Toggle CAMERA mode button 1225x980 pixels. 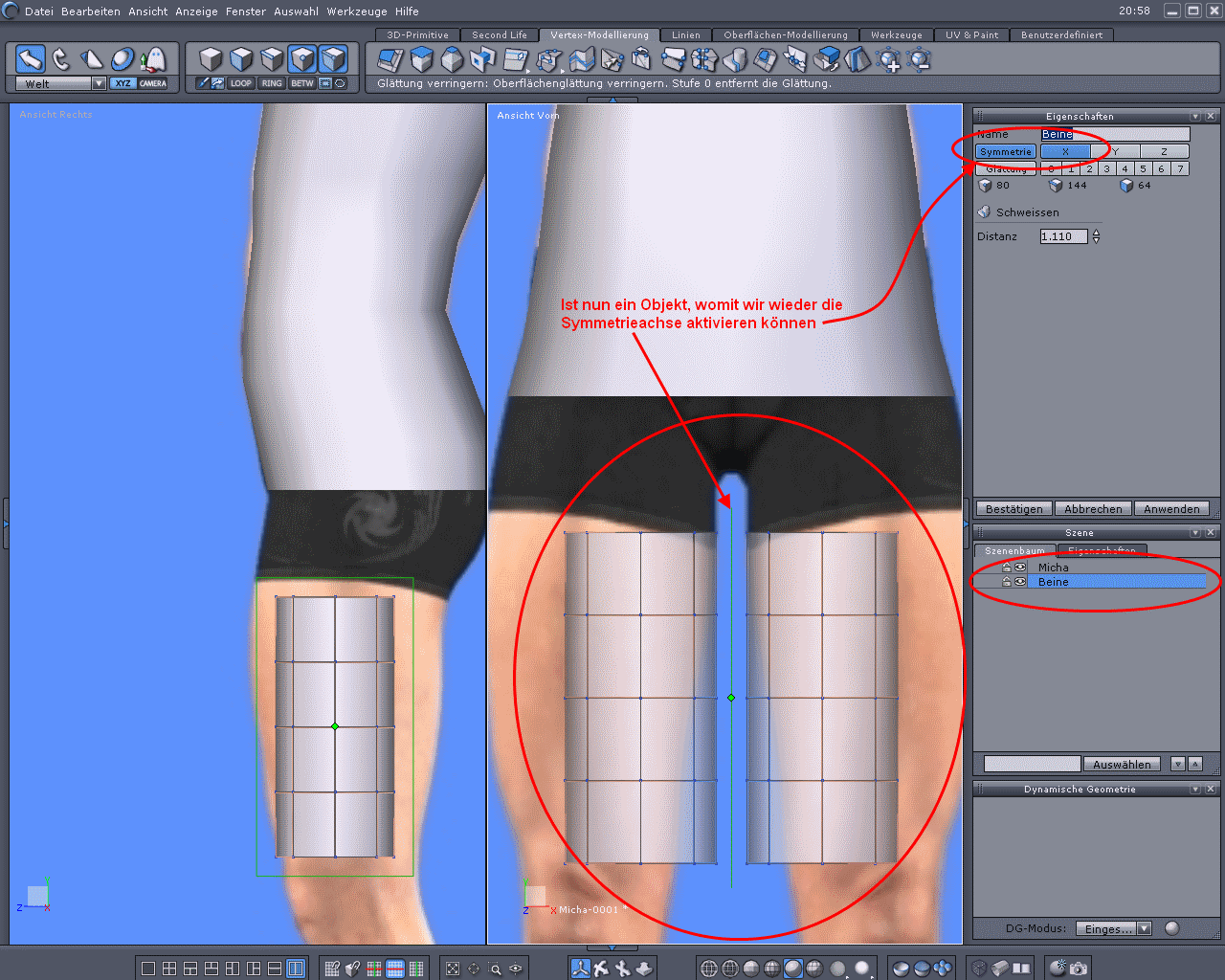pyautogui.click(x=153, y=83)
